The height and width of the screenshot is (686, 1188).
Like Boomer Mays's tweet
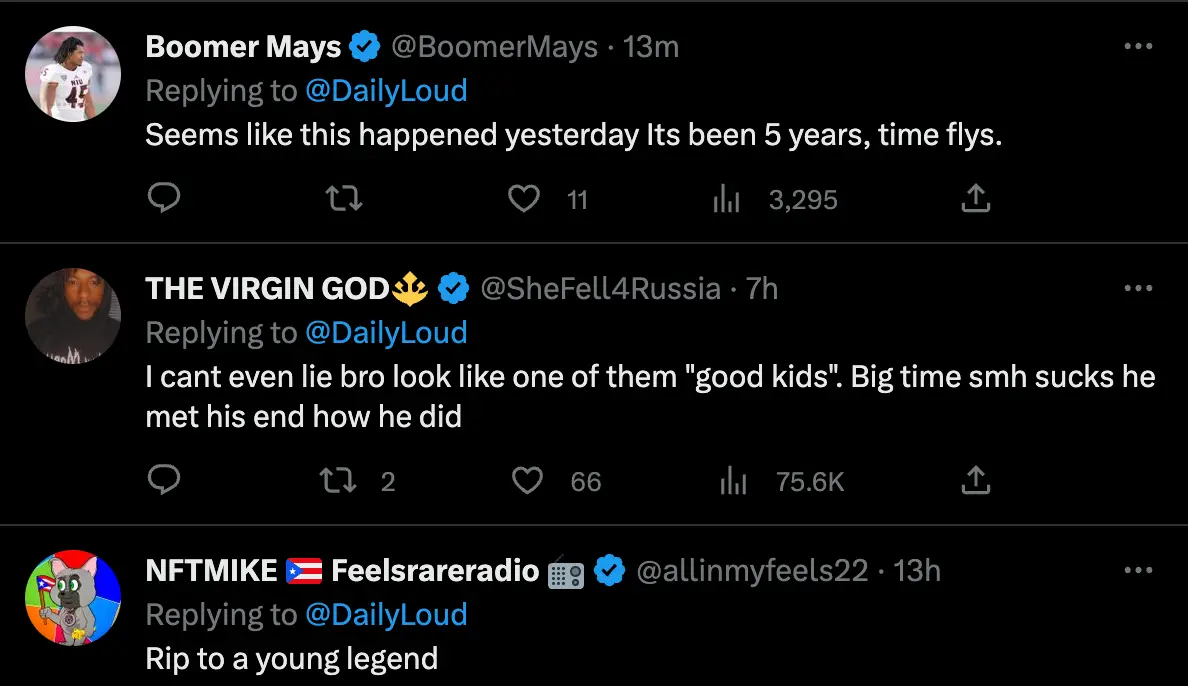(x=524, y=198)
